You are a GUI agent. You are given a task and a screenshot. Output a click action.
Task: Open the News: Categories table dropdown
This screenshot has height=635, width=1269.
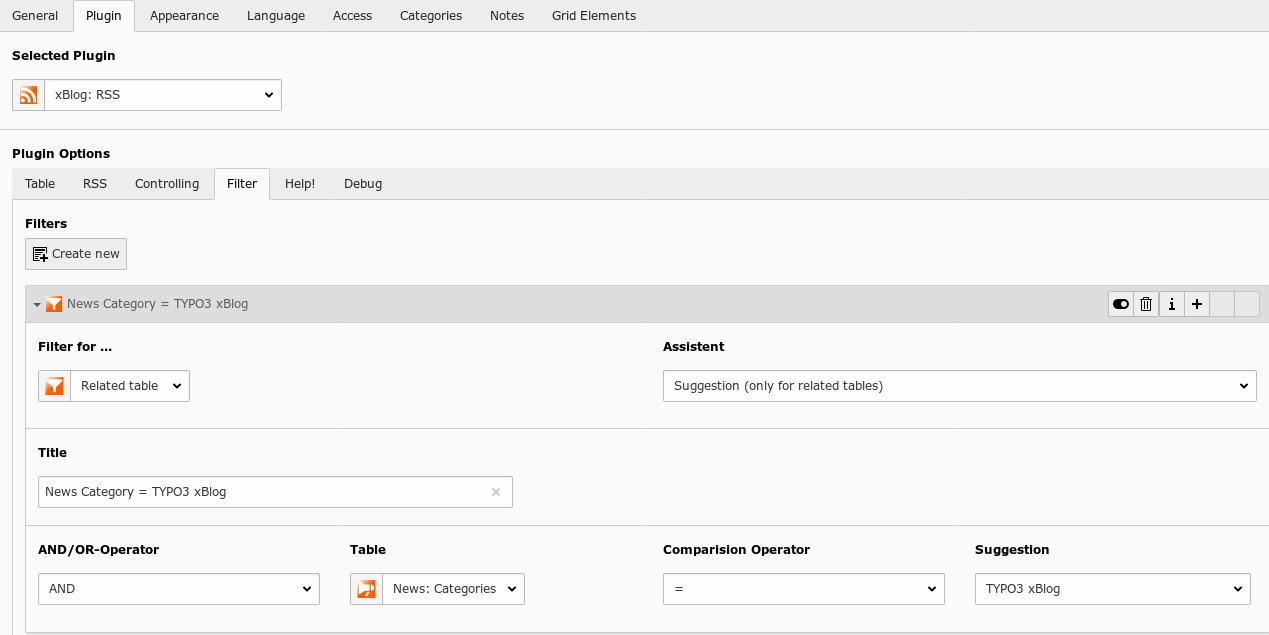(x=453, y=589)
